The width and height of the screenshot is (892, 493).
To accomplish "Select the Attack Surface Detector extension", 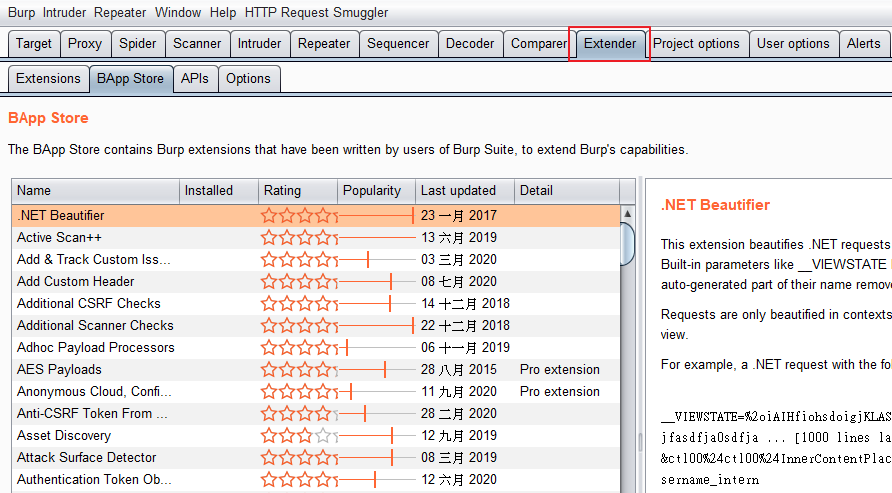I will coord(316,458).
